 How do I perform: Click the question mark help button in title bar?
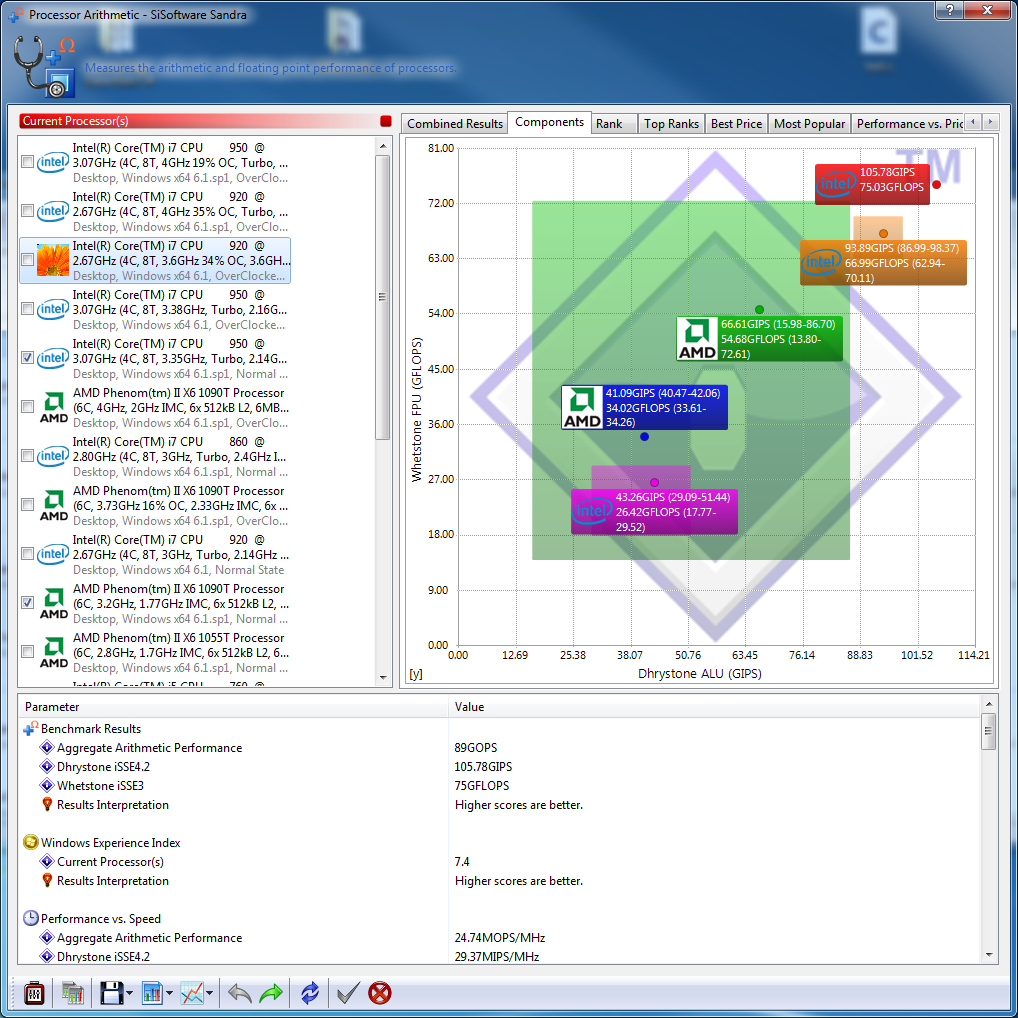tap(950, 10)
